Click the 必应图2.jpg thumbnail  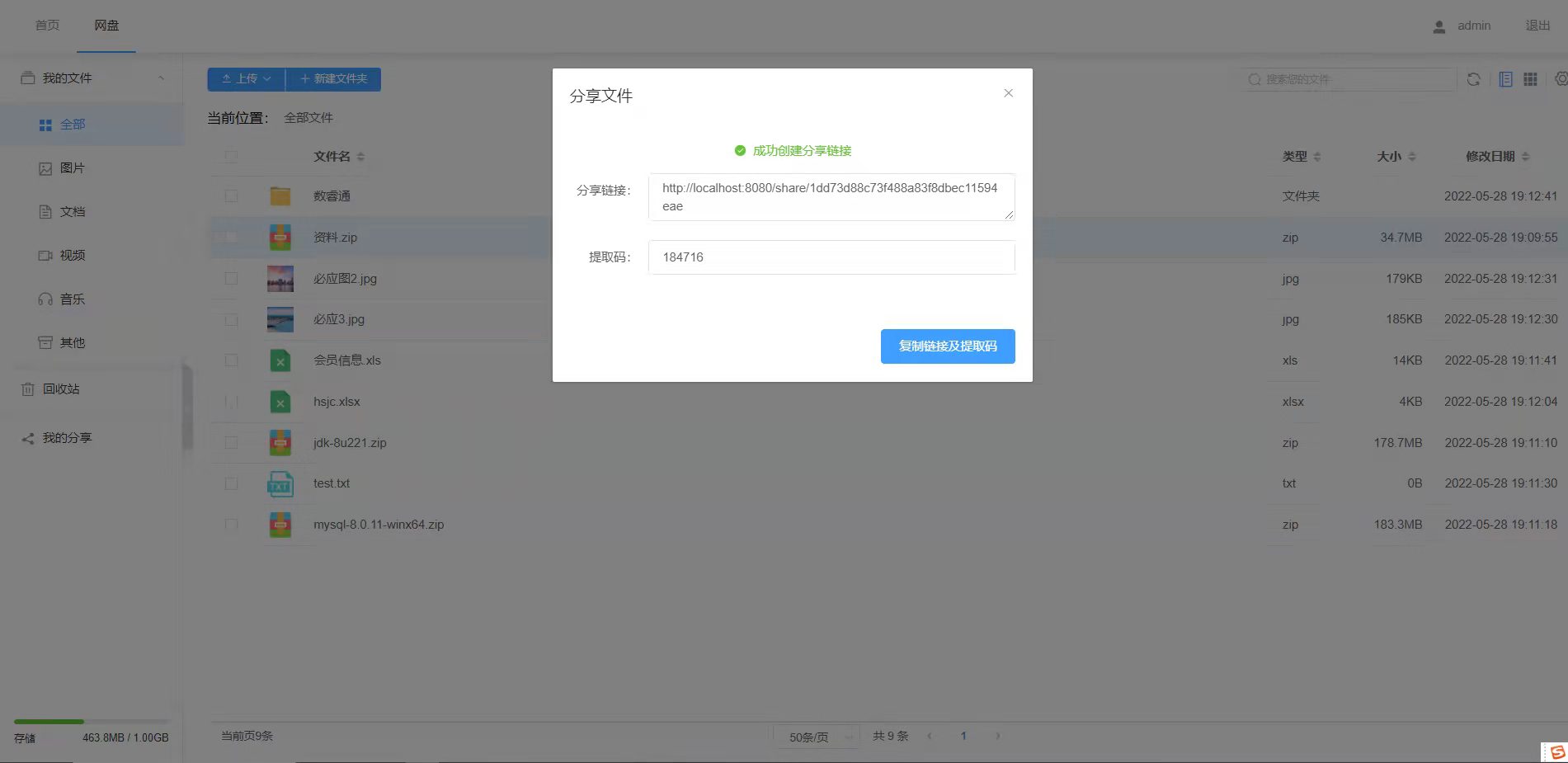[x=280, y=279]
